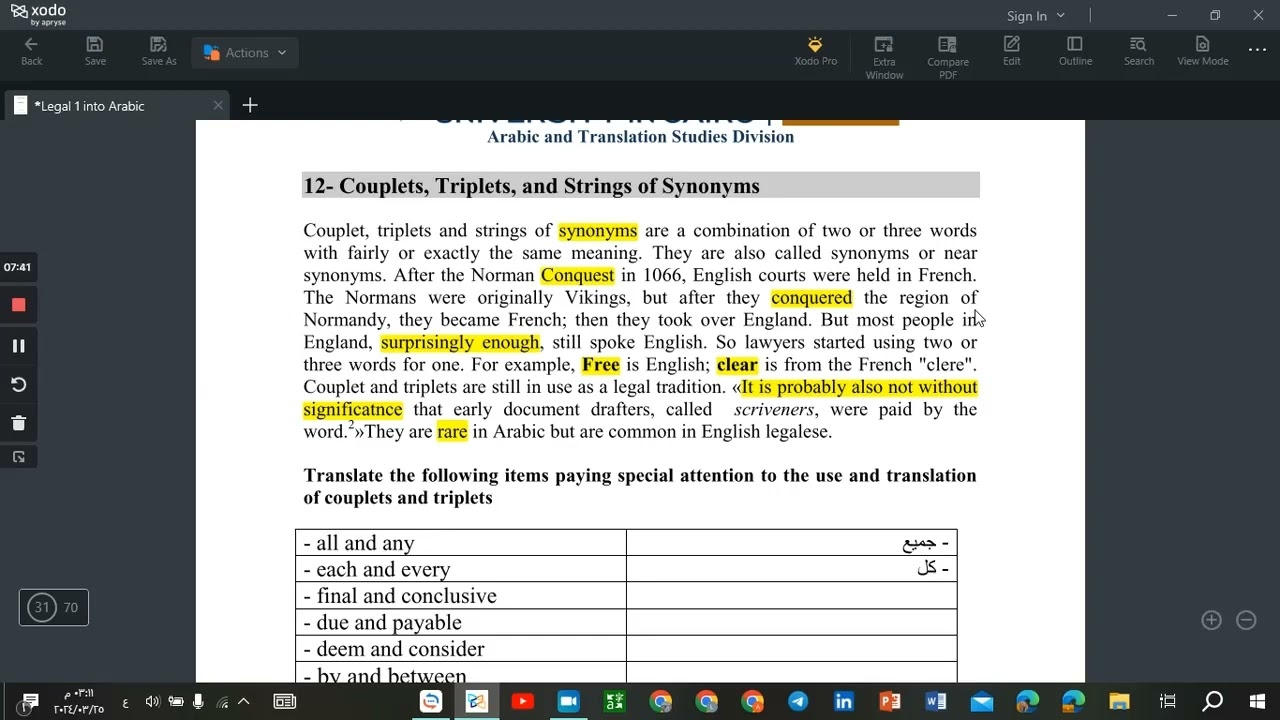
Task: Open Telegram from taskbar
Action: [798, 701]
